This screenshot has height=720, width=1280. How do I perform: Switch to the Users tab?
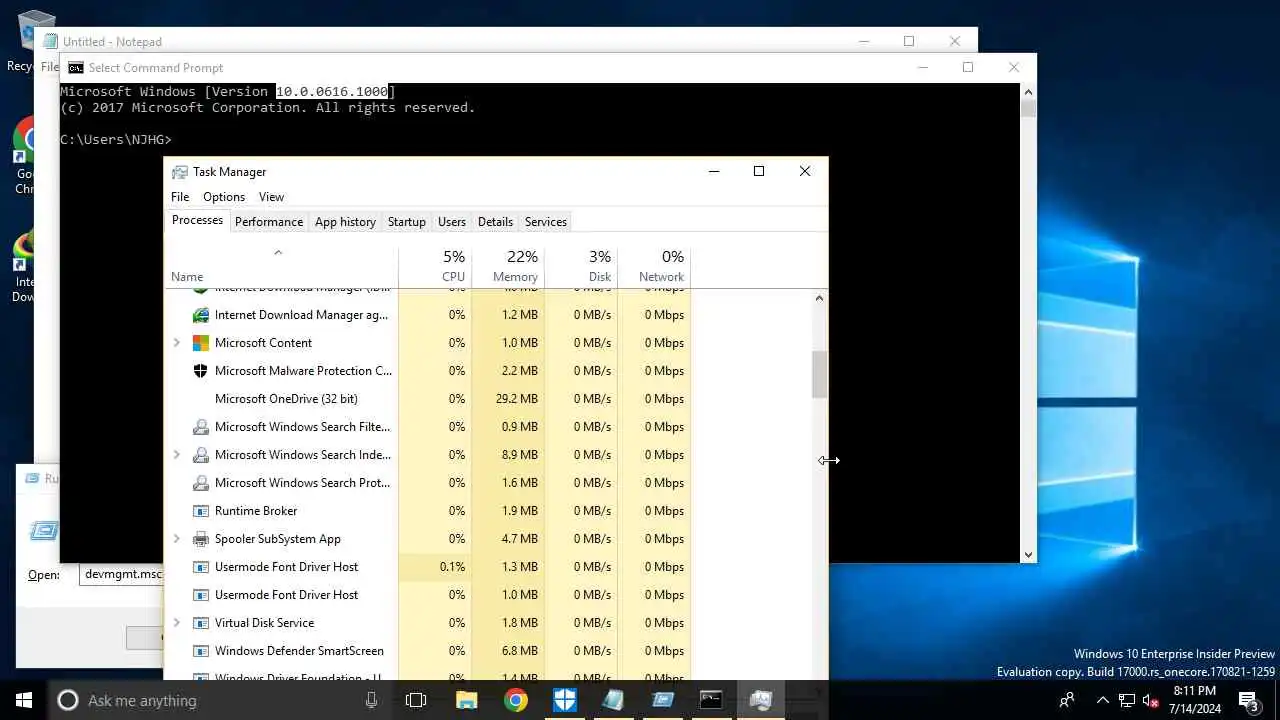pyautogui.click(x=451, y=222)
